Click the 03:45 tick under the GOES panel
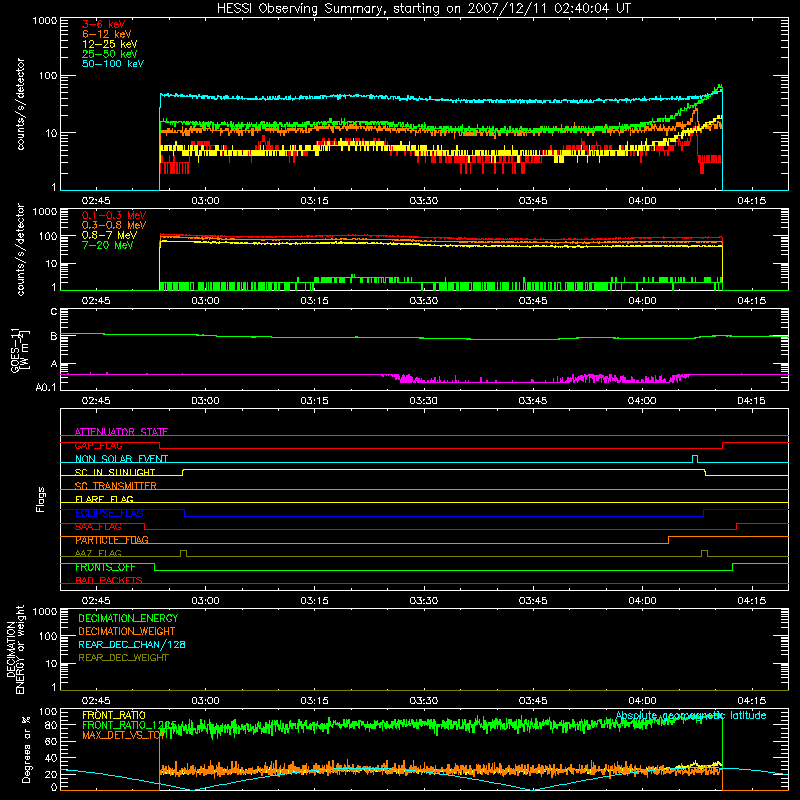800x800 pixels. pyautogui.click(x=533, y=401)
